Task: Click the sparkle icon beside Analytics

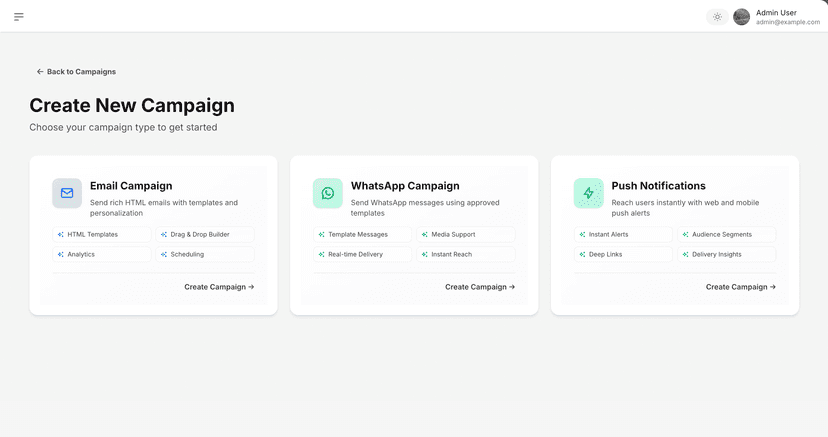Action: coord(61,254)
